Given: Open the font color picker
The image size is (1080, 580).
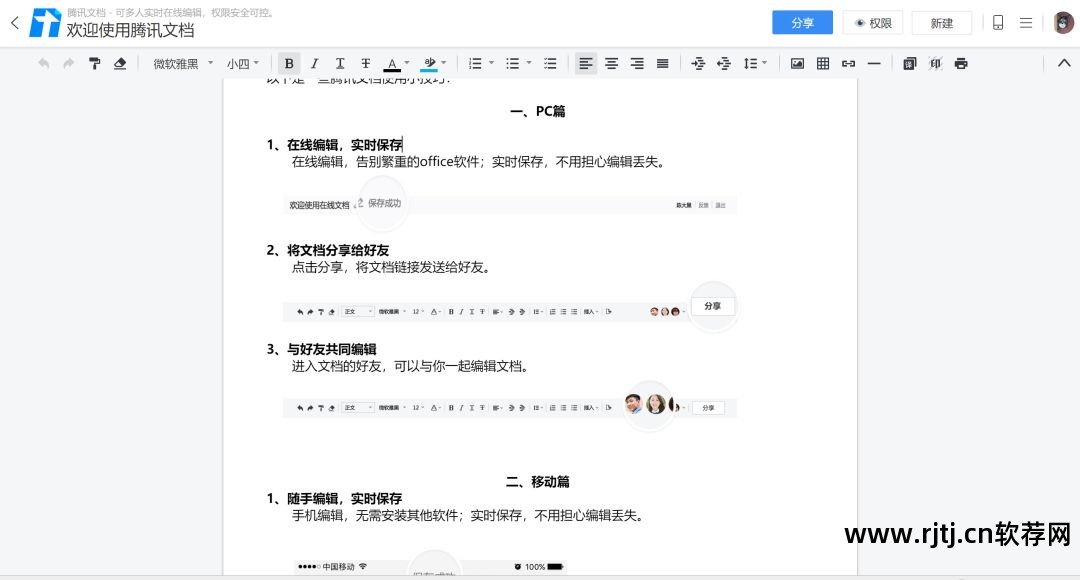Looking at the screenshot, I should 394,63.
